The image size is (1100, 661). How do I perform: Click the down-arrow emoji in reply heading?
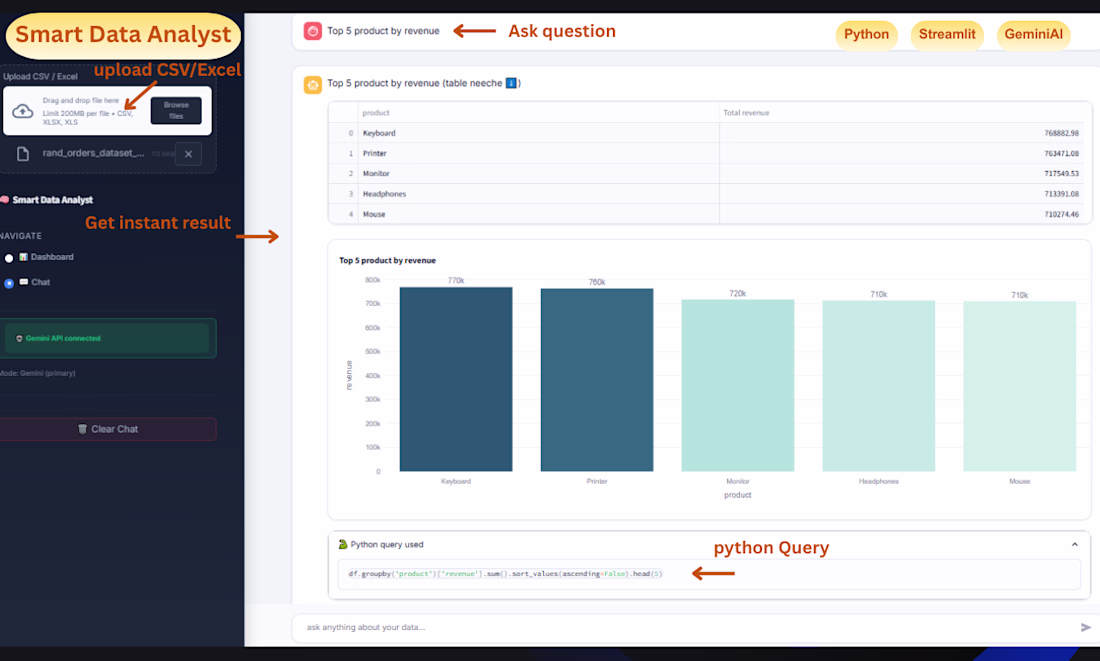coord(511,84)
